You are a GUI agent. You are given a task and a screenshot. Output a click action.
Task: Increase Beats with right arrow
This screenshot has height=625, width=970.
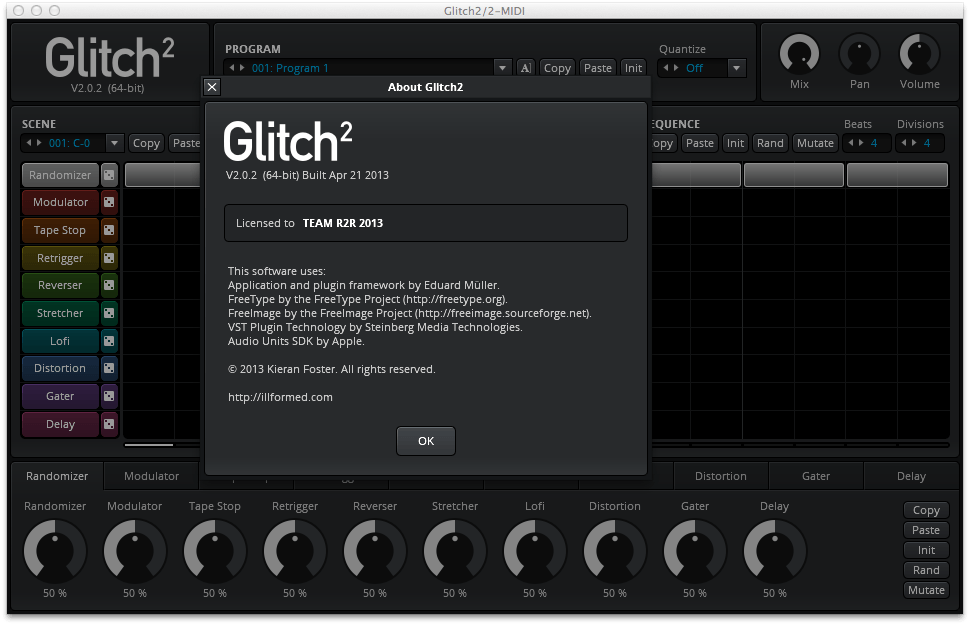click(861, 142)
